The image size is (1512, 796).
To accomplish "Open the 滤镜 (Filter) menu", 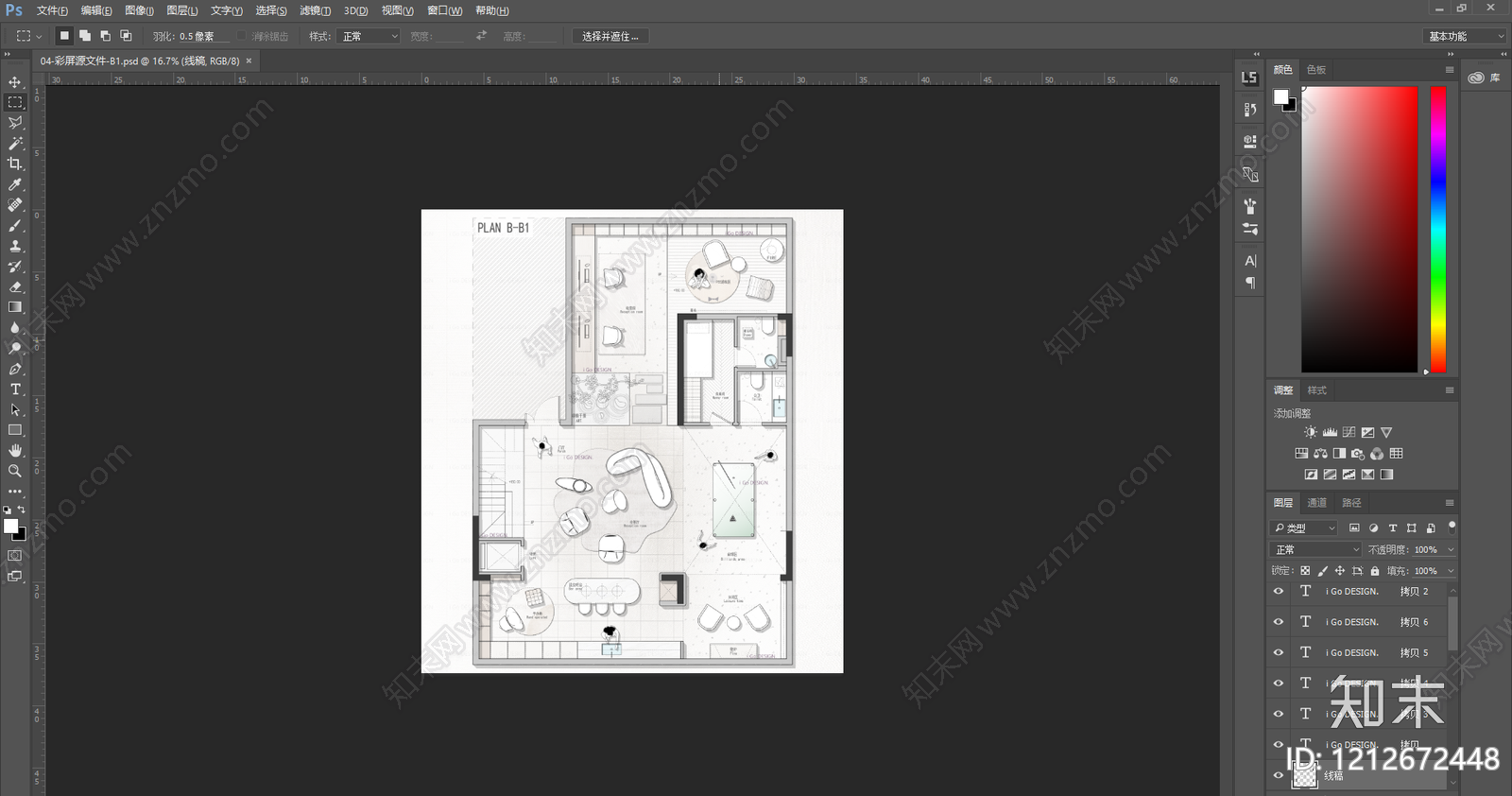I will [x=315, y=10].
